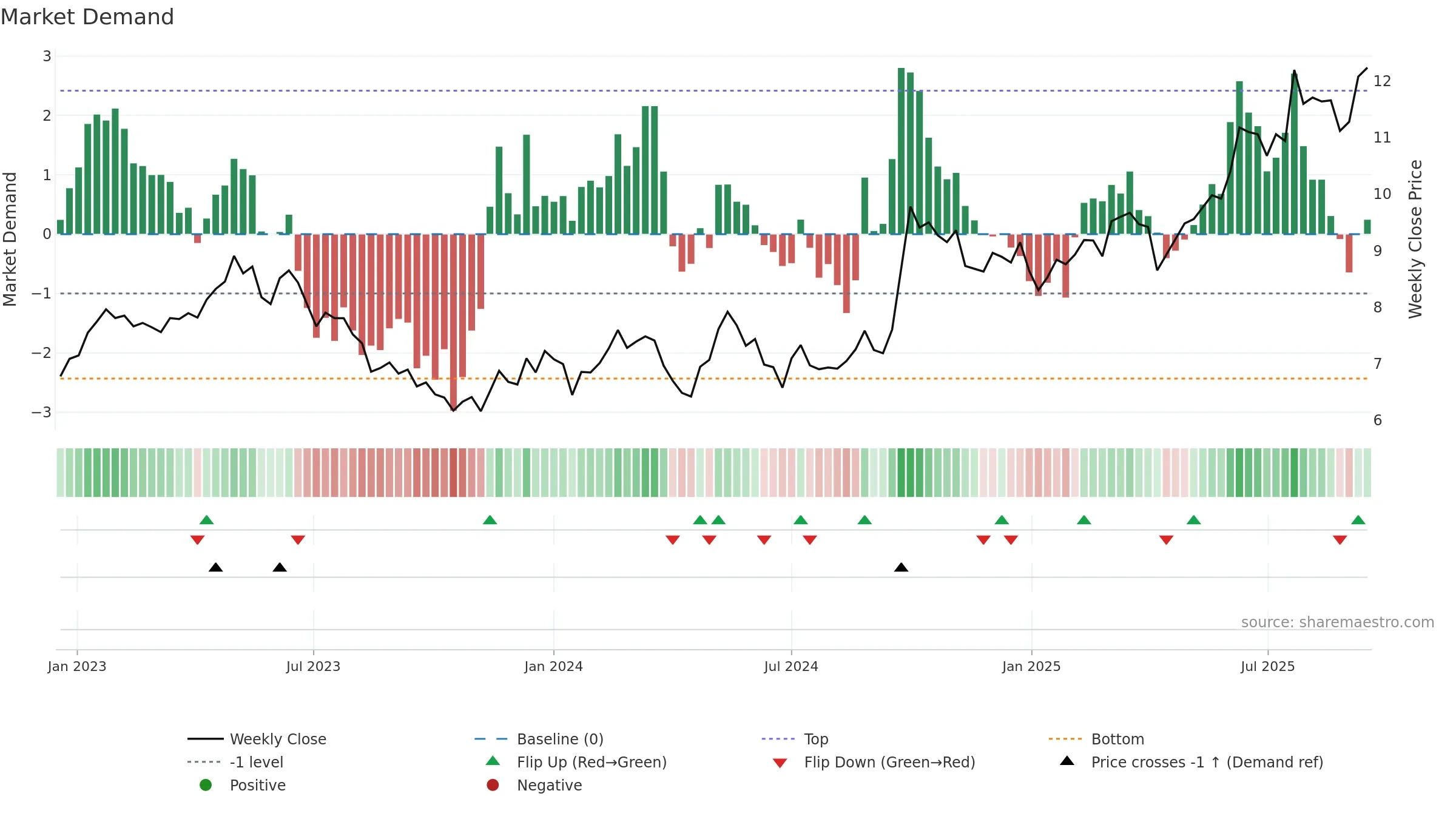The height and width of the screenshot is (819, 1456).
Task: Select the green Flip Up triangle in December 2024
Action: (1002, 520)
